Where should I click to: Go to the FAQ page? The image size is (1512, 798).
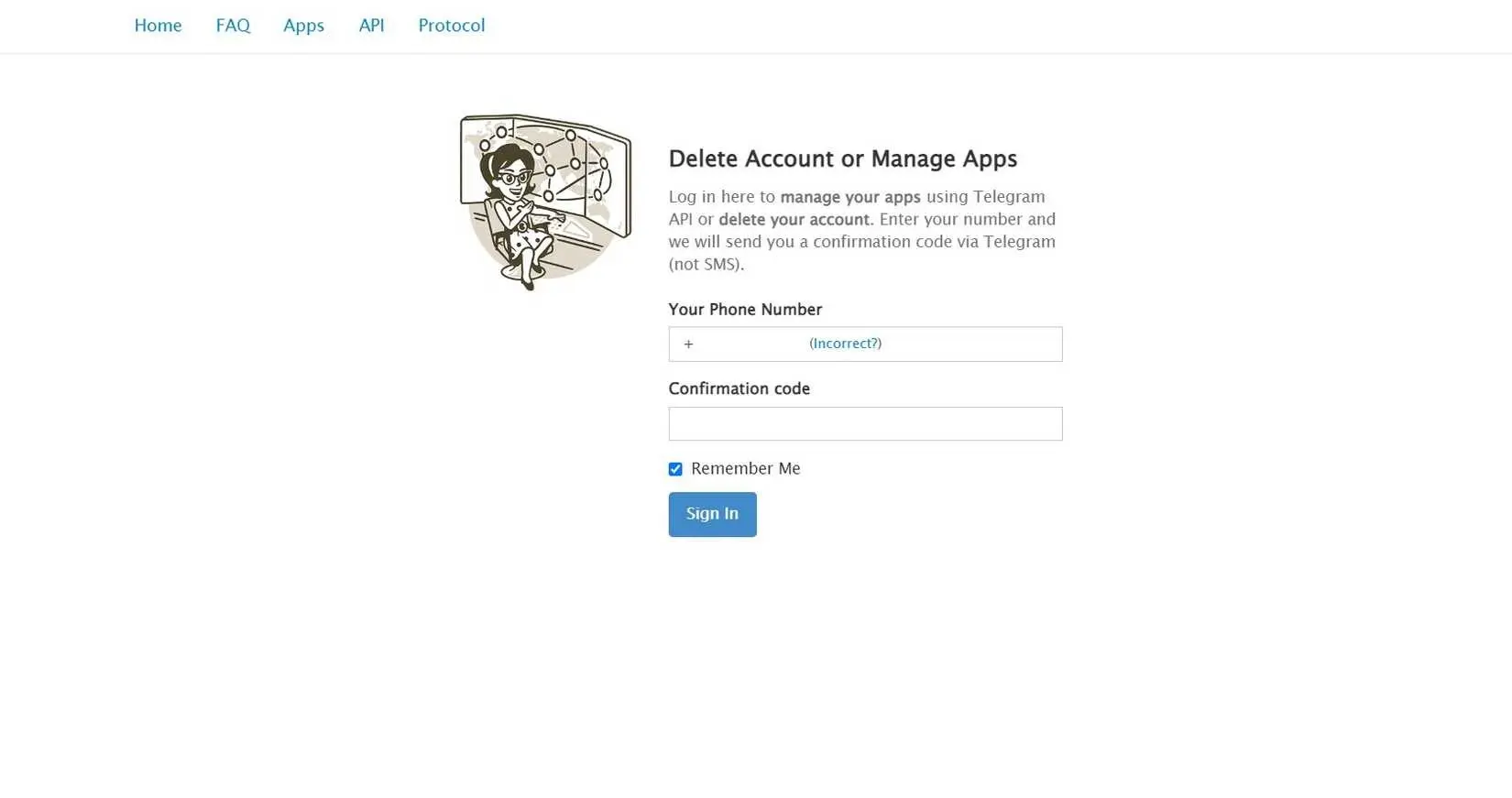pos(233,26)
